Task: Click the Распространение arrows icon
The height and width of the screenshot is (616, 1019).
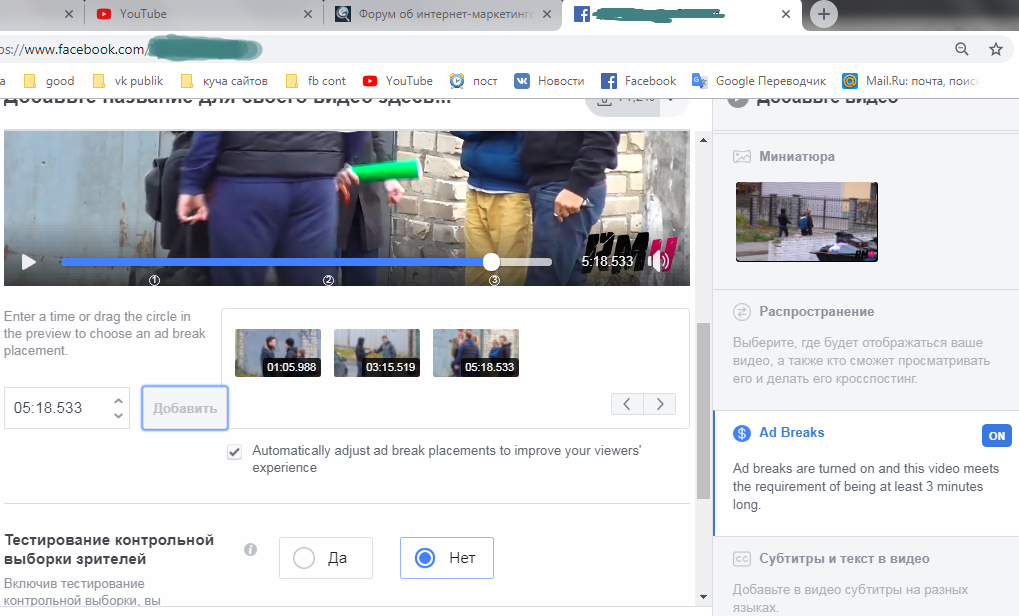Action: [x=742, y=312]
